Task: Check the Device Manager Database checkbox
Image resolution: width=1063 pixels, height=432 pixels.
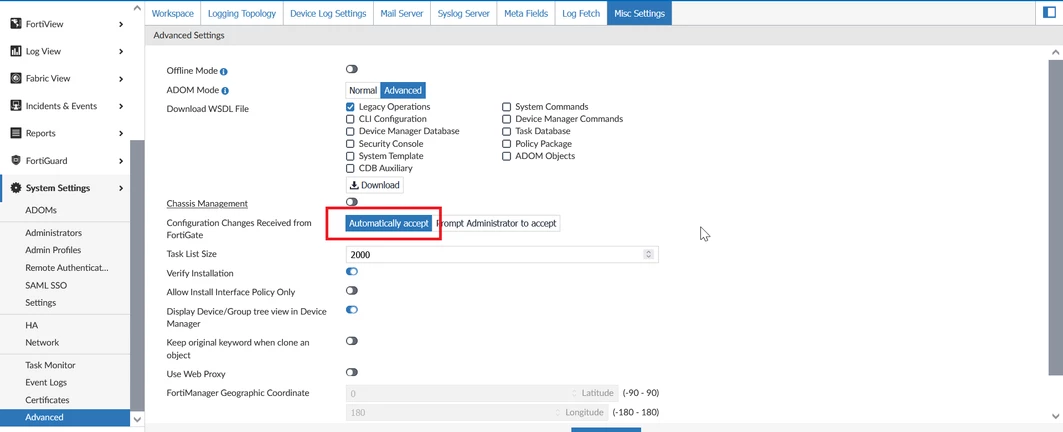Action: tap(350, 131)
